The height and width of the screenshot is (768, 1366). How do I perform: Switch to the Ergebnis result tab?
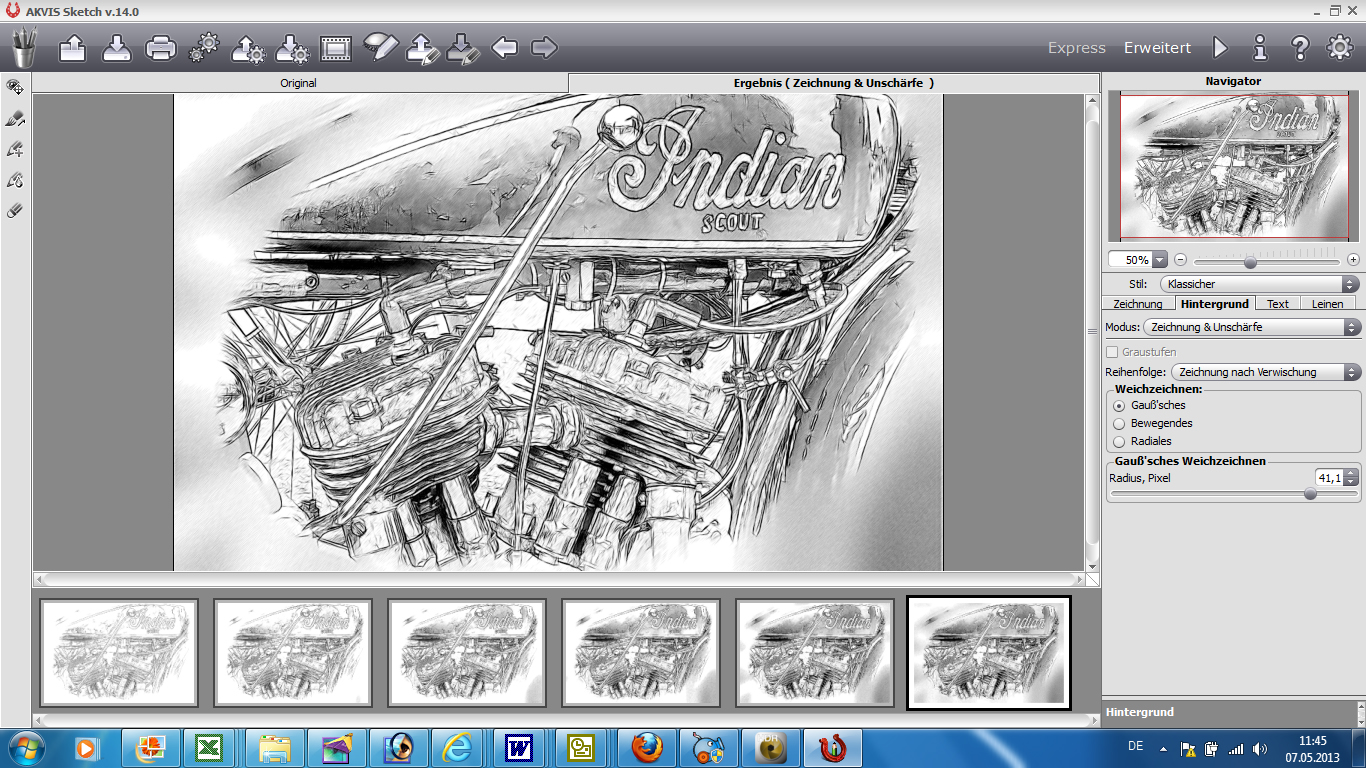[x=834, y=83]
